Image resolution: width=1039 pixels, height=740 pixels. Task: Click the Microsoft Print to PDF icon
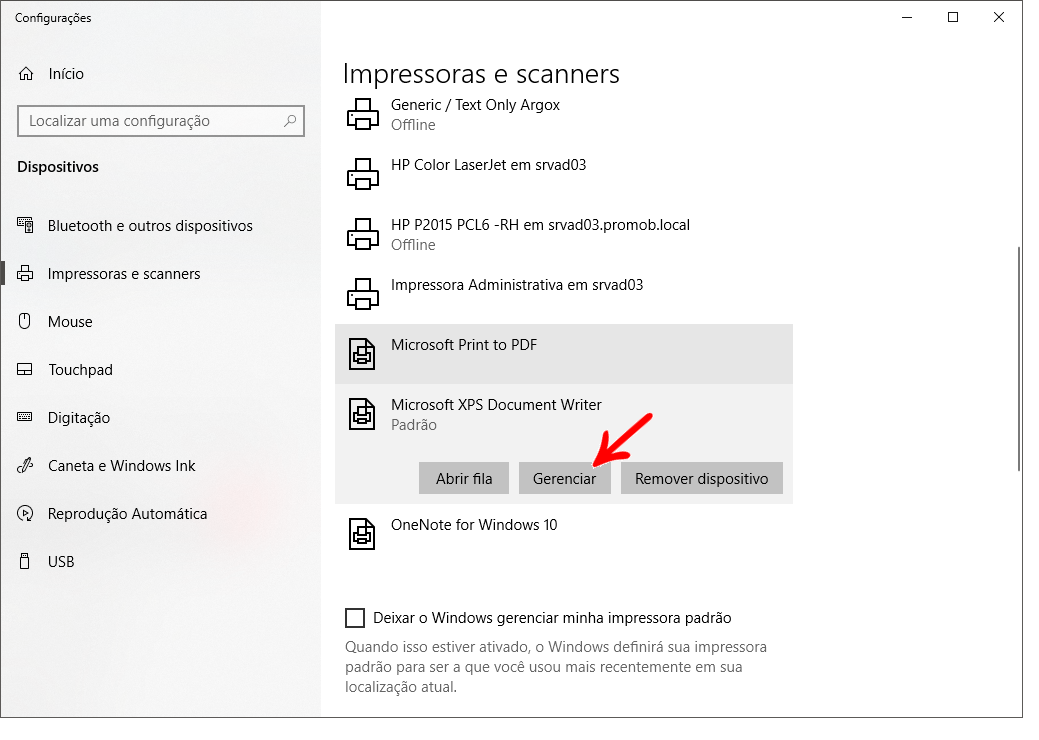click(x=362, y=354)
